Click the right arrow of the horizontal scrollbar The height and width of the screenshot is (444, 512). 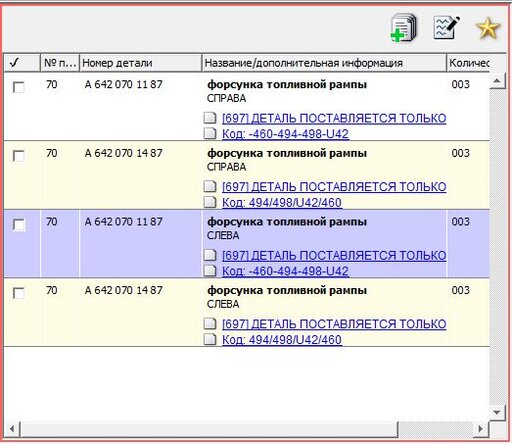coord(480,428)
